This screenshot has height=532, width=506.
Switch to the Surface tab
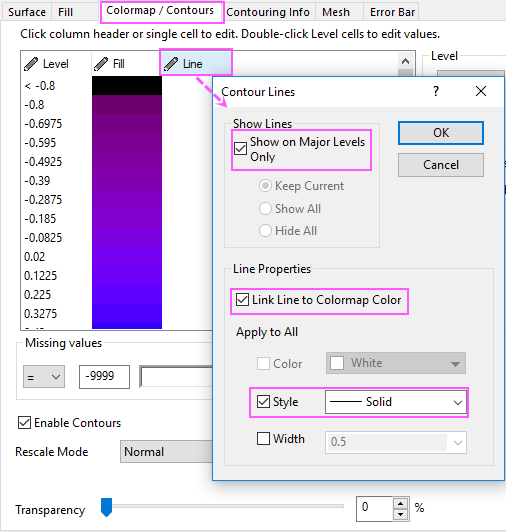[x=27, y=12]
